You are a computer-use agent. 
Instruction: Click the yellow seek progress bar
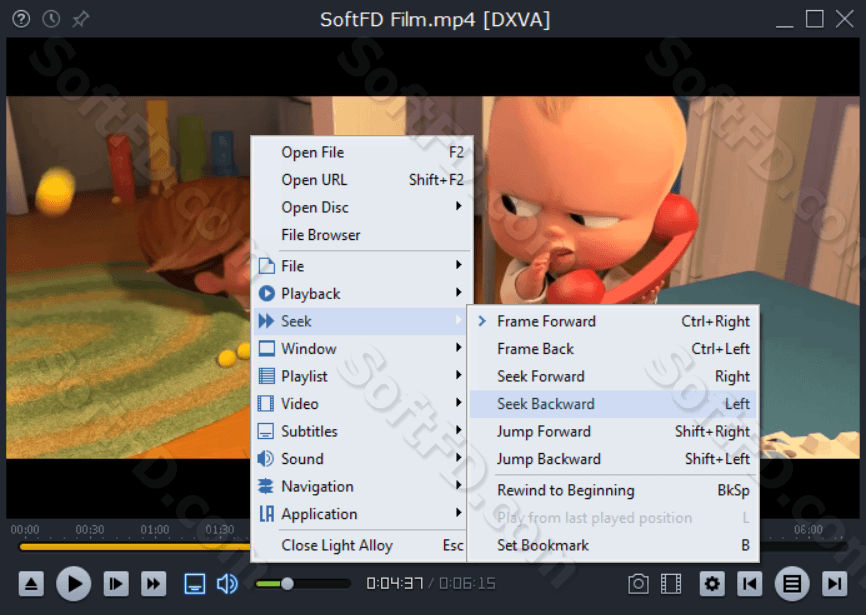135,547
